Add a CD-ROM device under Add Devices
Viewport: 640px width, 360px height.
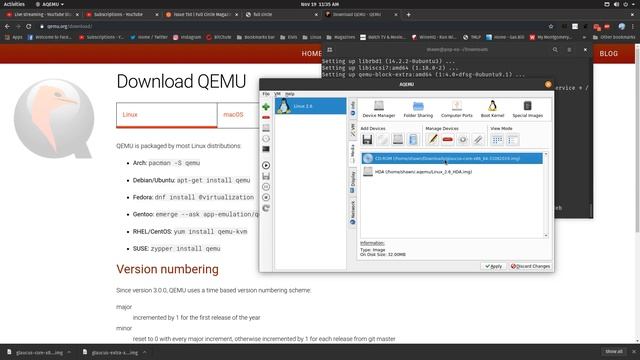(382, 140)
